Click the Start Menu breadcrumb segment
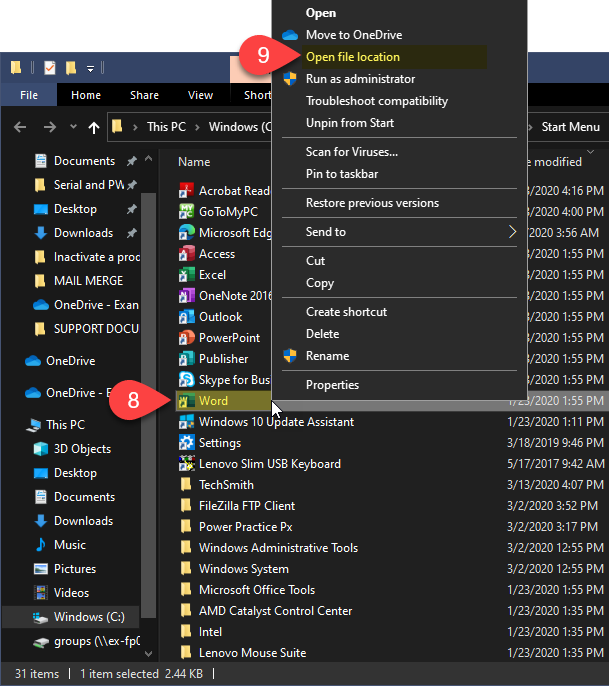The height and width of the screenshot is (686, 609). pyautogui.click(x=570, y=127)
